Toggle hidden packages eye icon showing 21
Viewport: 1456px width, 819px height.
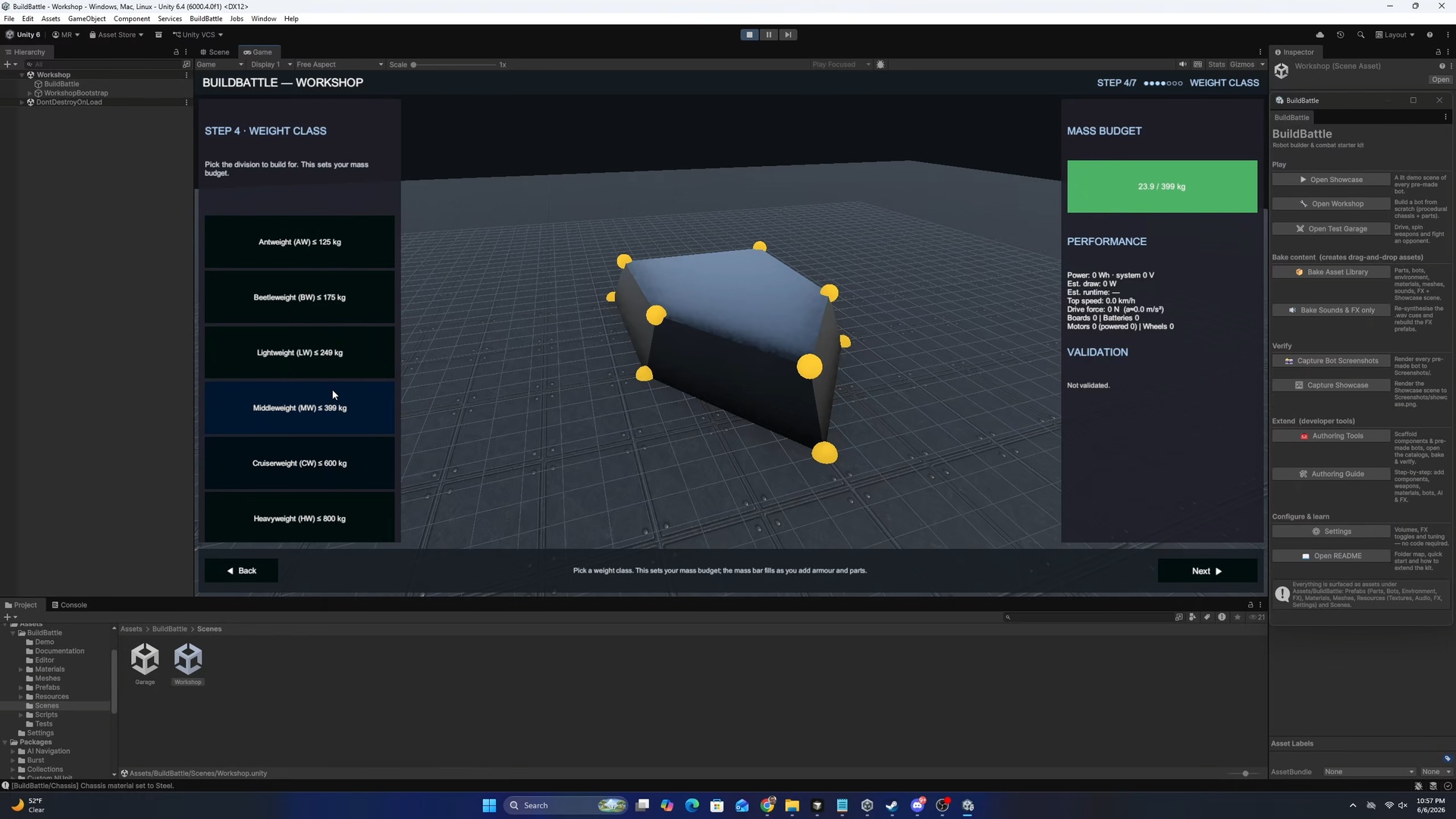click(x=1257, y=617)
